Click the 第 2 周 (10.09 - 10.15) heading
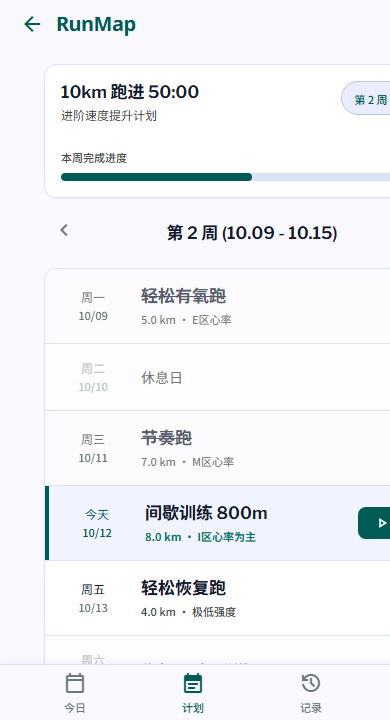Viewport: 390px width, 720px height. 252,233
